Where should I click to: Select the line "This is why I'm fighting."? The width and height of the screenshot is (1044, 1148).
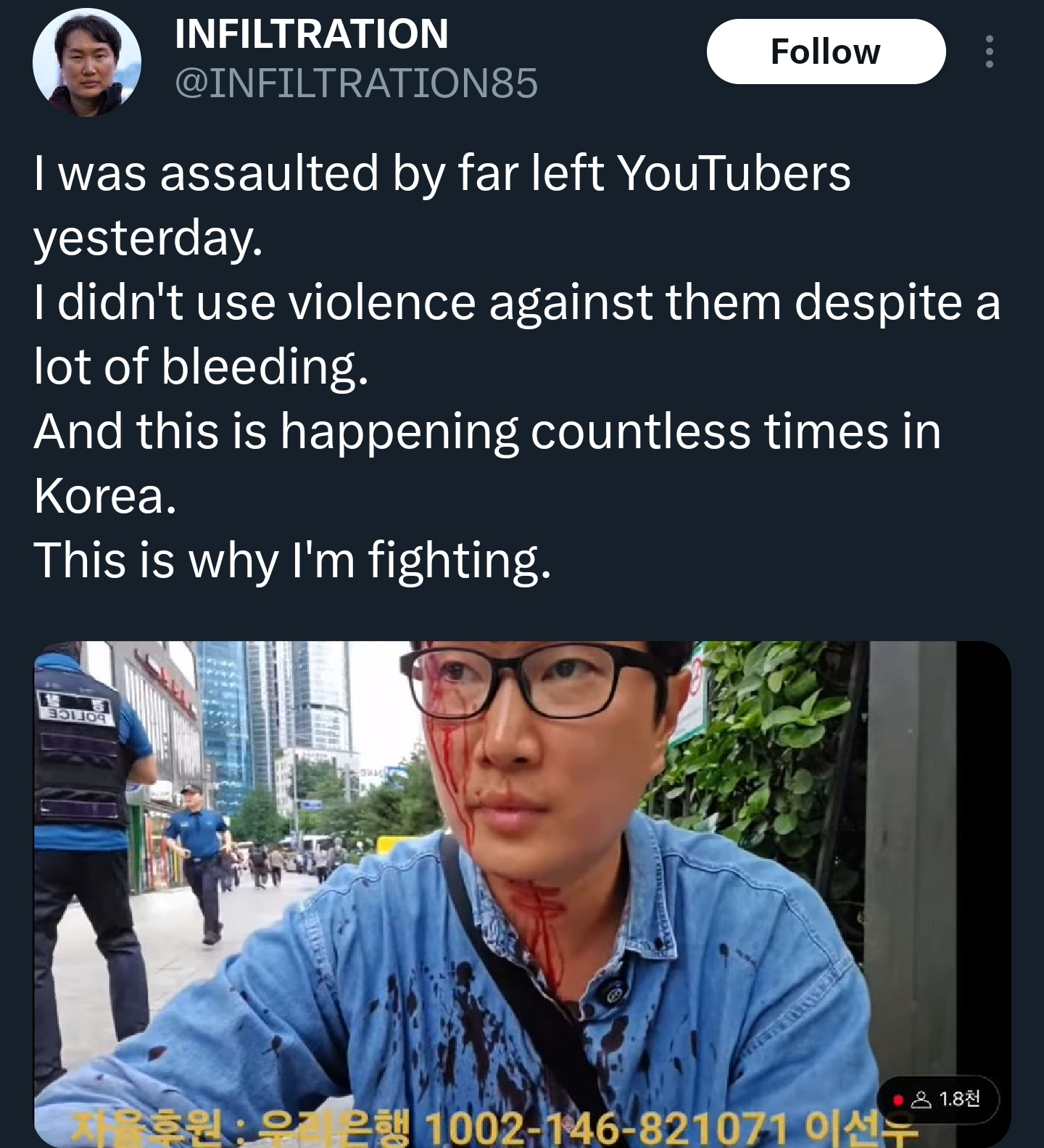click(x=292, y=560)
